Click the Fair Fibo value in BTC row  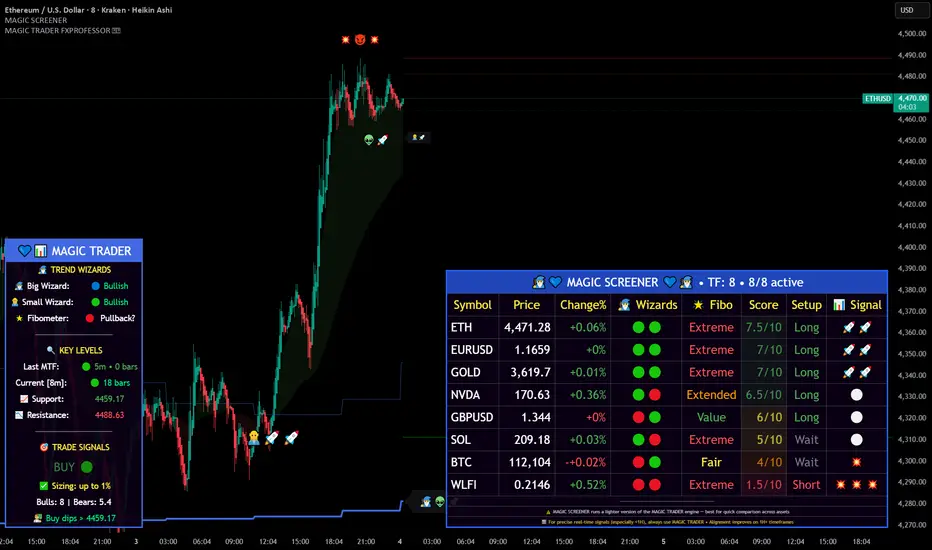(711, 462)
